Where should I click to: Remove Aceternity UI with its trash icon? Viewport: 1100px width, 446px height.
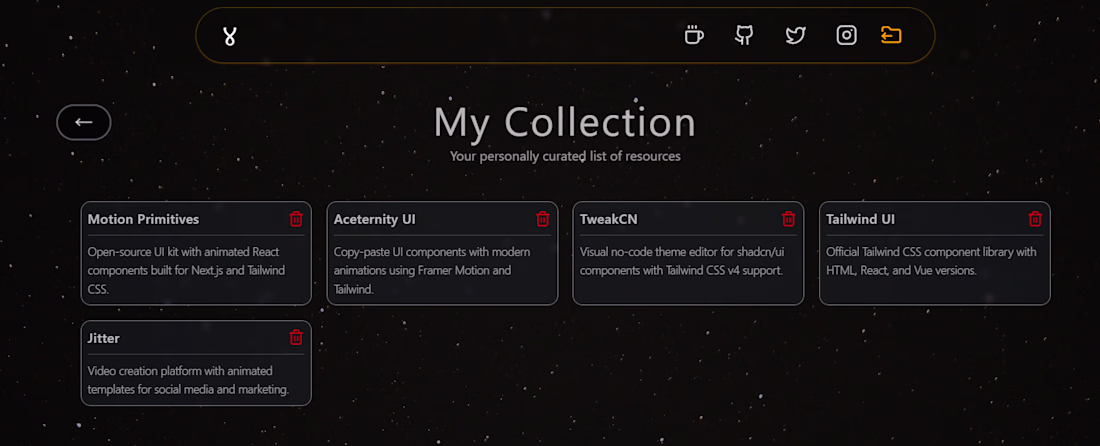(542, 219)
